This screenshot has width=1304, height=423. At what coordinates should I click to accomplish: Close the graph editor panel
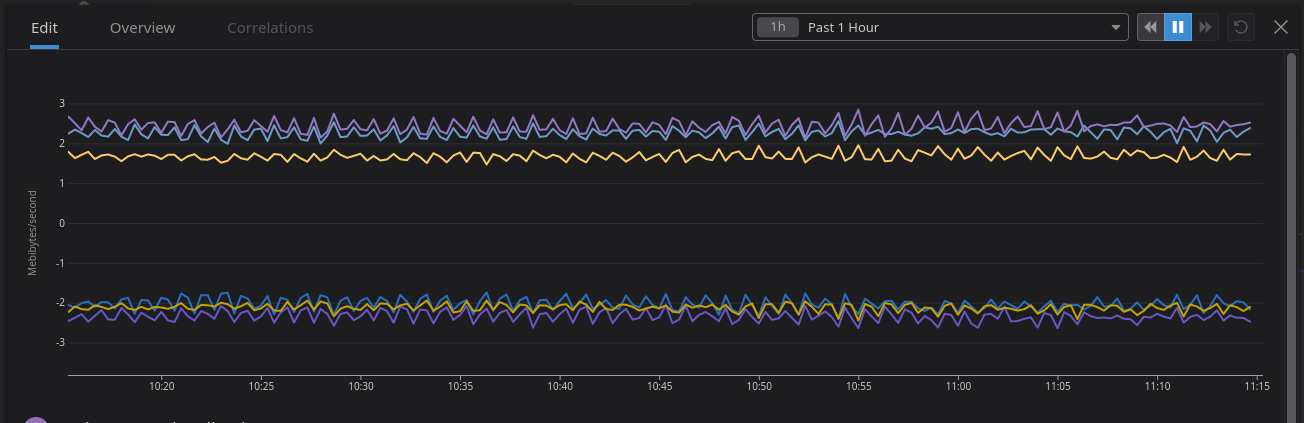[1280, 27]
